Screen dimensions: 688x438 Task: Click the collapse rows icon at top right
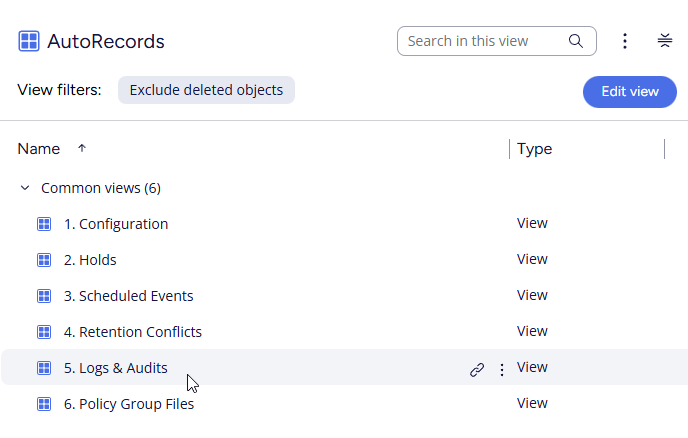point(665,41)
